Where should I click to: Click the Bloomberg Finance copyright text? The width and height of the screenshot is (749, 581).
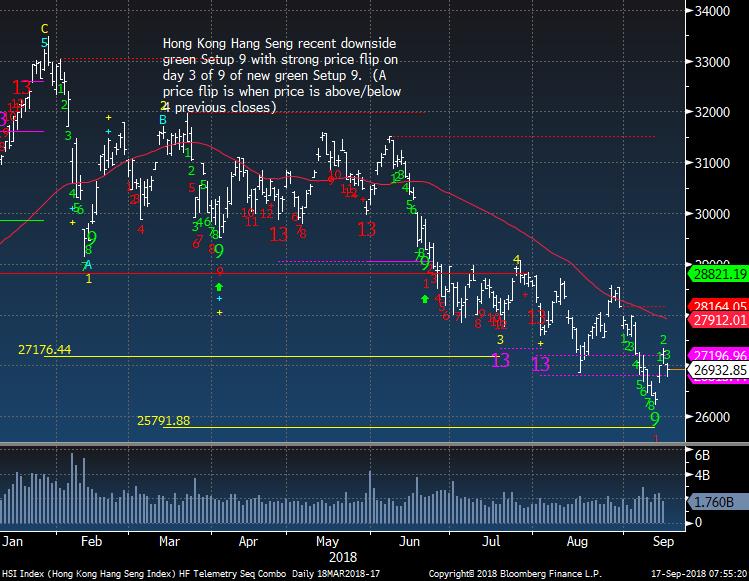pos(515,573)
